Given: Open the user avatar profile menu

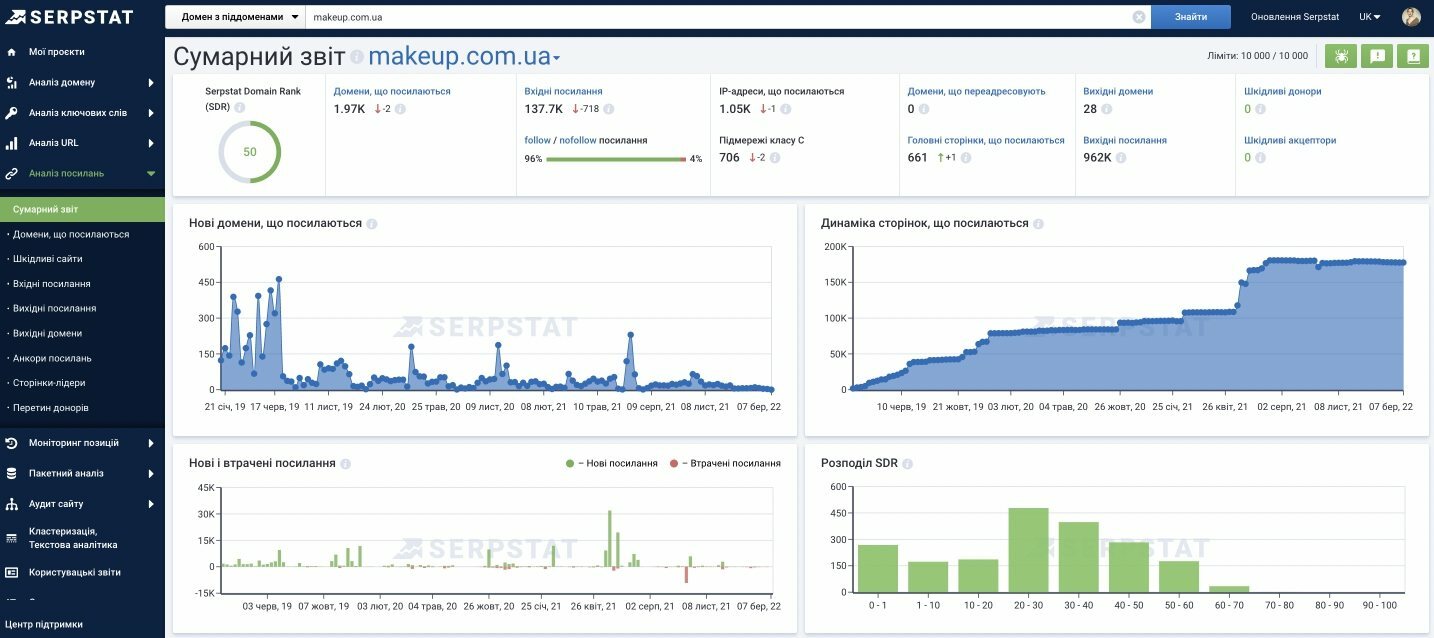Looking at the screenshot, I should 1411,17.
